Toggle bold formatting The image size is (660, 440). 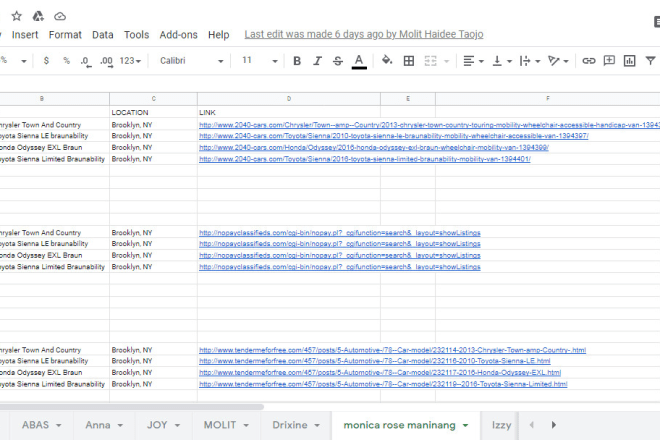coord(297,61)
